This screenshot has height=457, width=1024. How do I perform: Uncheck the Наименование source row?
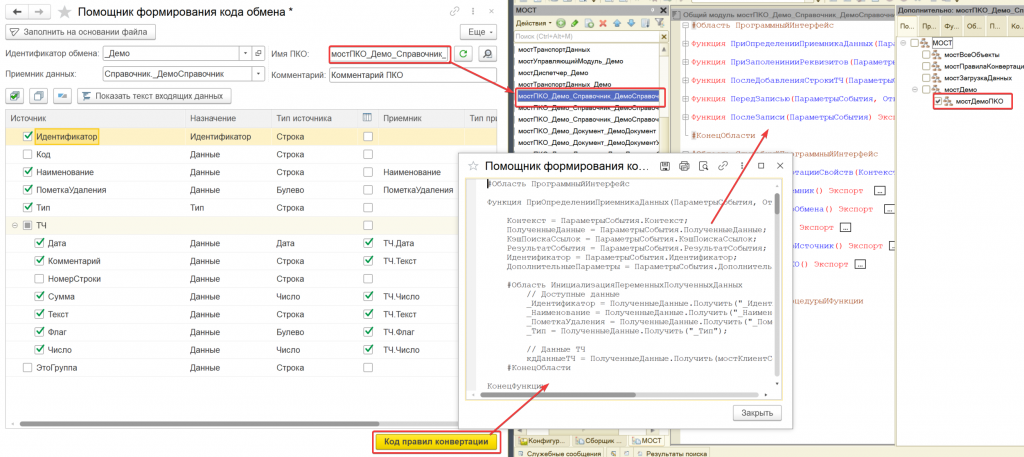click(x=27, y=172)
